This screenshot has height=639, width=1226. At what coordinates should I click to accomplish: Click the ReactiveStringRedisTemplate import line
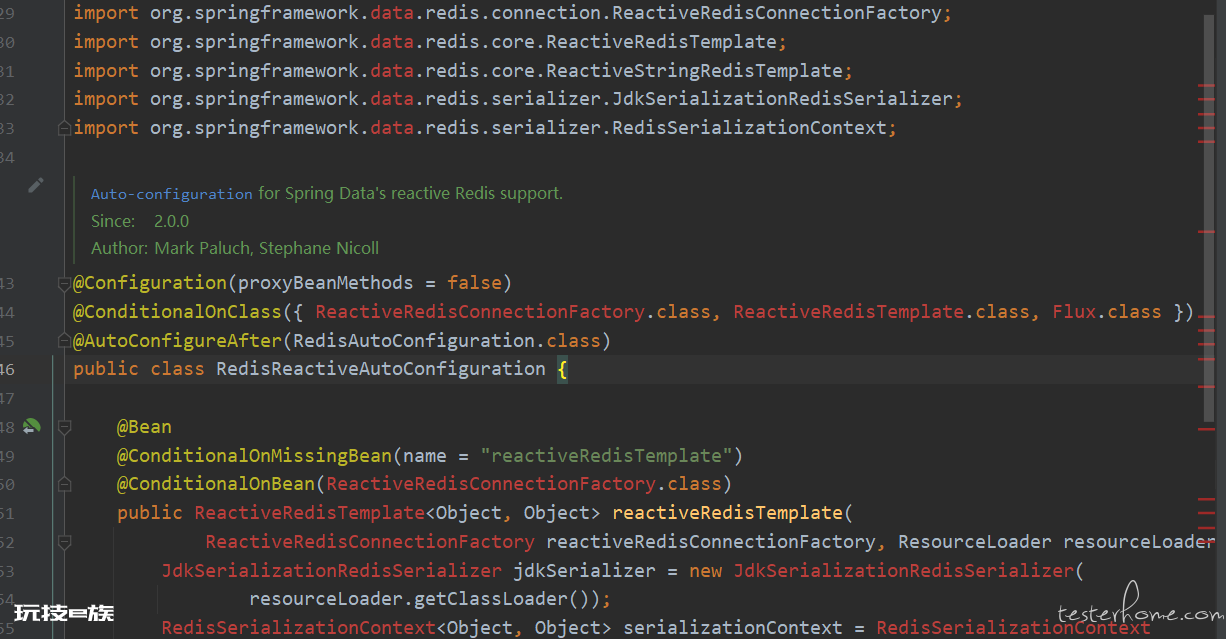(463, 71)
